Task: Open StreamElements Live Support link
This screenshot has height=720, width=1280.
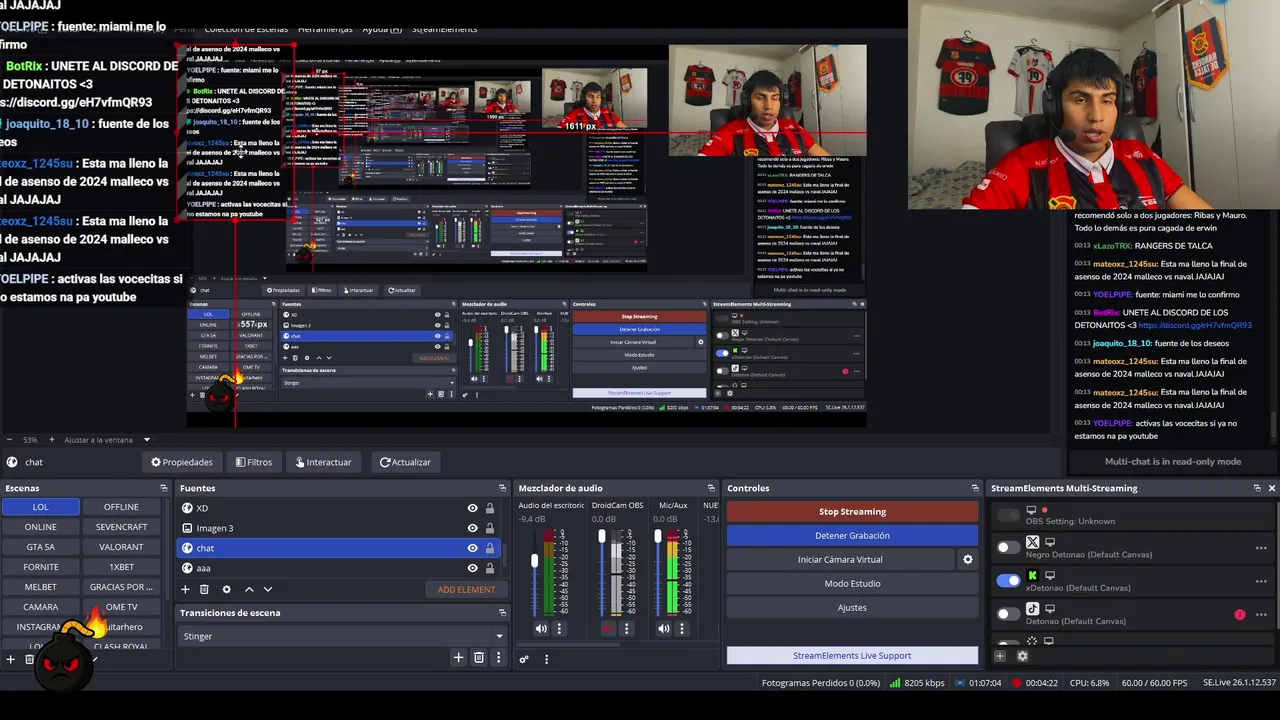Action: [x=852, y=655]
